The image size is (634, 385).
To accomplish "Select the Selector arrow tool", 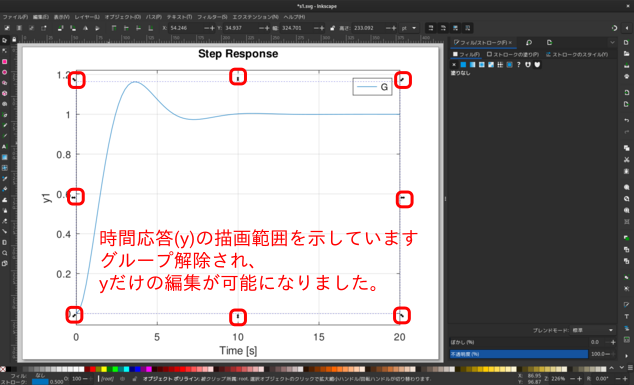I will 4,40.
